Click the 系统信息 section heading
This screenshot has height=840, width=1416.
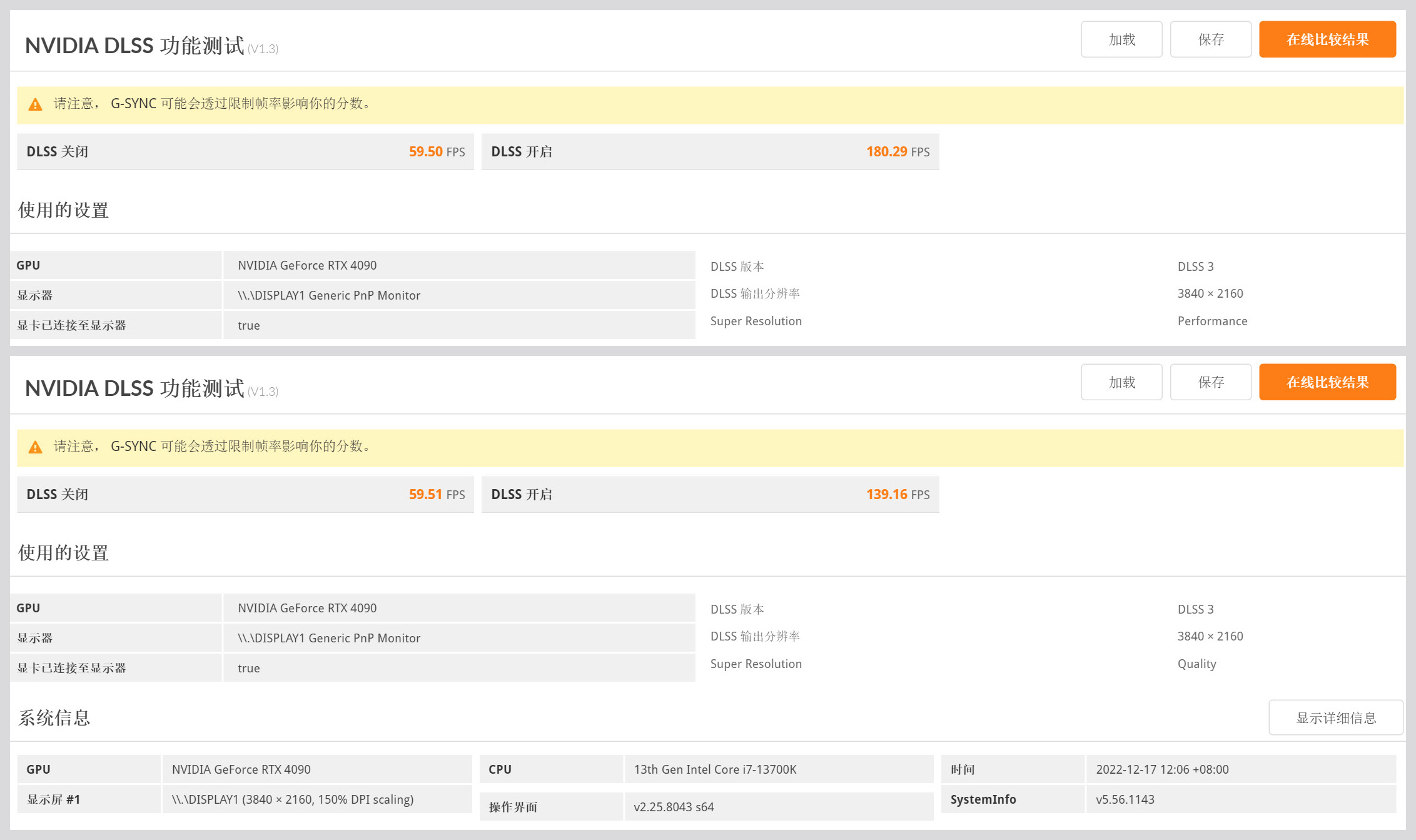click(x=54, y=717)
